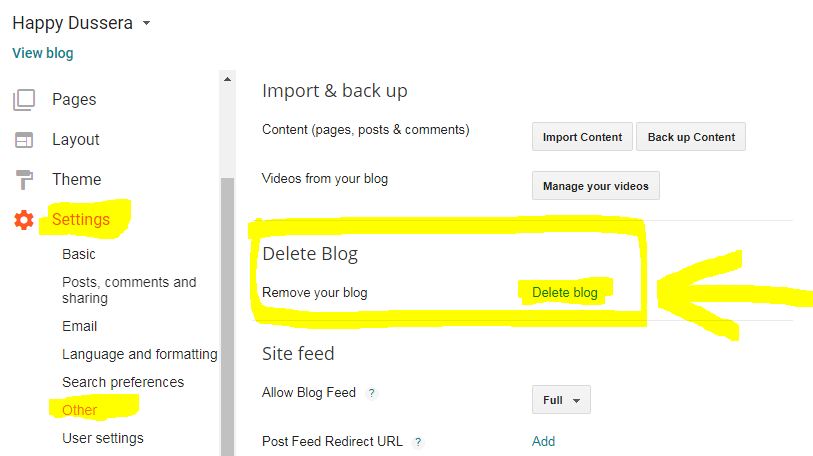Open Search preferences settings
Screen dimensions: 813x456
click(123, 382)
